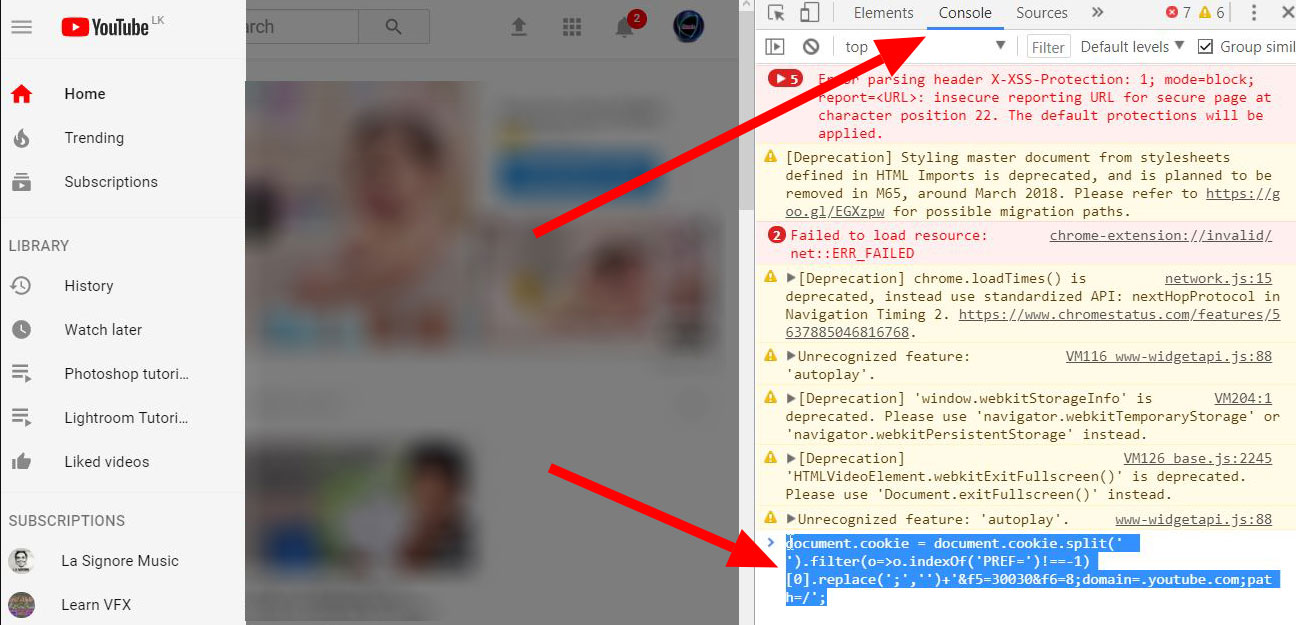
Task: Toggle the Group similar checkbox
Action: (x=1204, y=46)
